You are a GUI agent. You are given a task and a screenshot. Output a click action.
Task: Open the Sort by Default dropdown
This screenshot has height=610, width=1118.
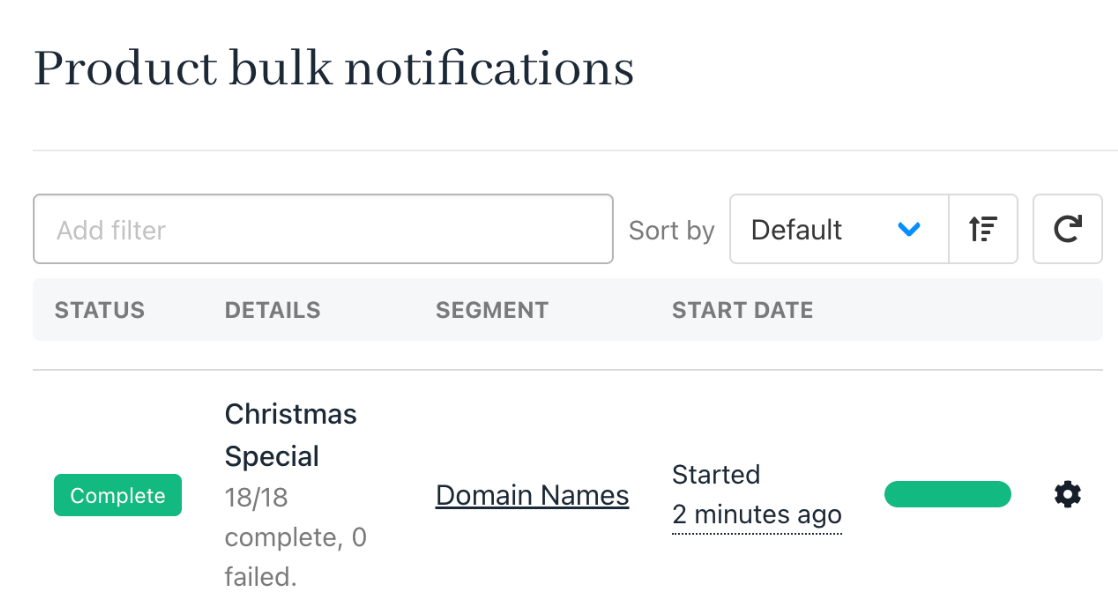coord(839,229)
